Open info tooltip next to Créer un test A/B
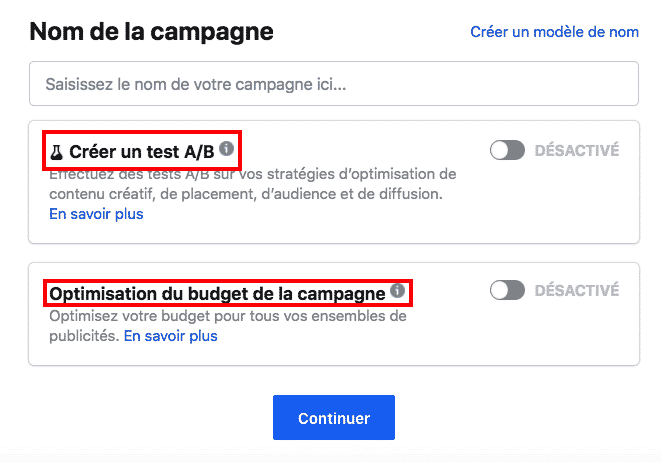 226,148
